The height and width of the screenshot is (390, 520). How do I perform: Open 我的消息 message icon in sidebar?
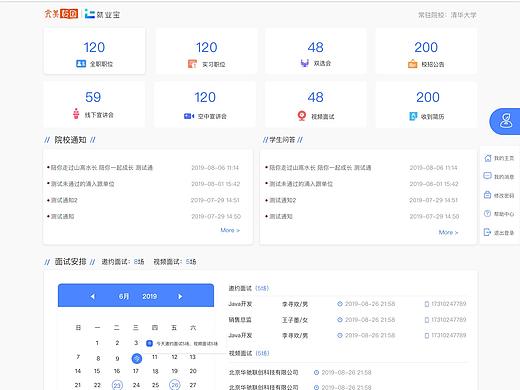(x=487, y=176)
